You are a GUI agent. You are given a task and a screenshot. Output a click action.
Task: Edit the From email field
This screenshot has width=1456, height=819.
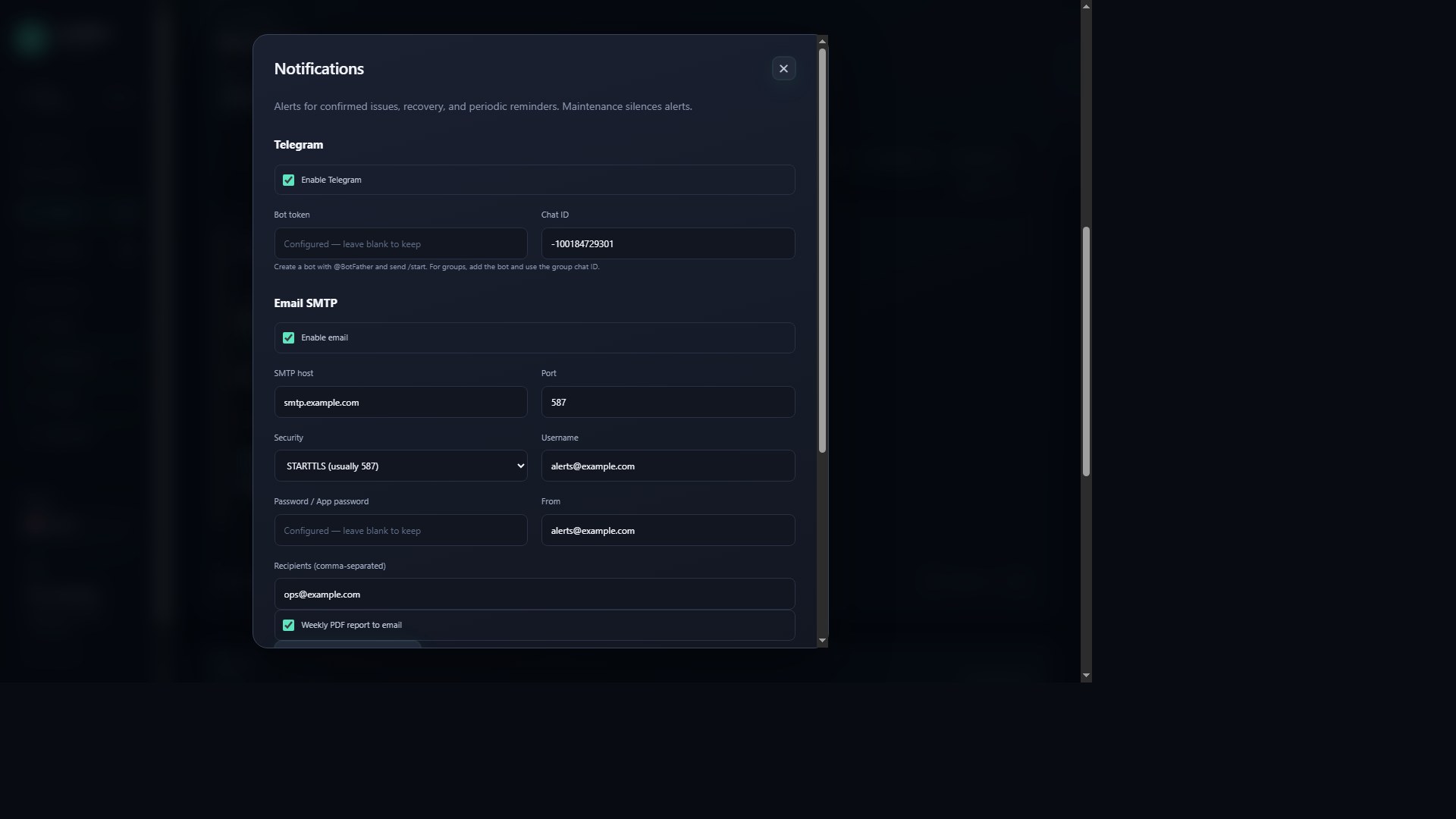pos(668,530)
